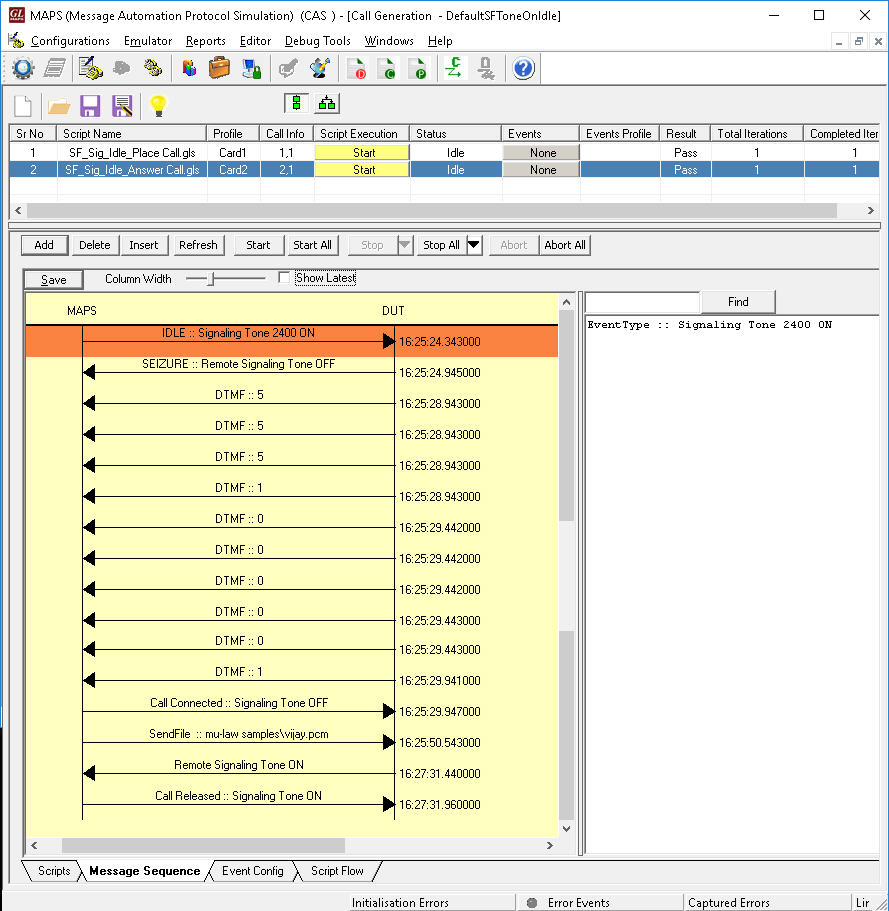Click the document icon with green P
The image size is (889, 911).
click(x=417, y=69)
